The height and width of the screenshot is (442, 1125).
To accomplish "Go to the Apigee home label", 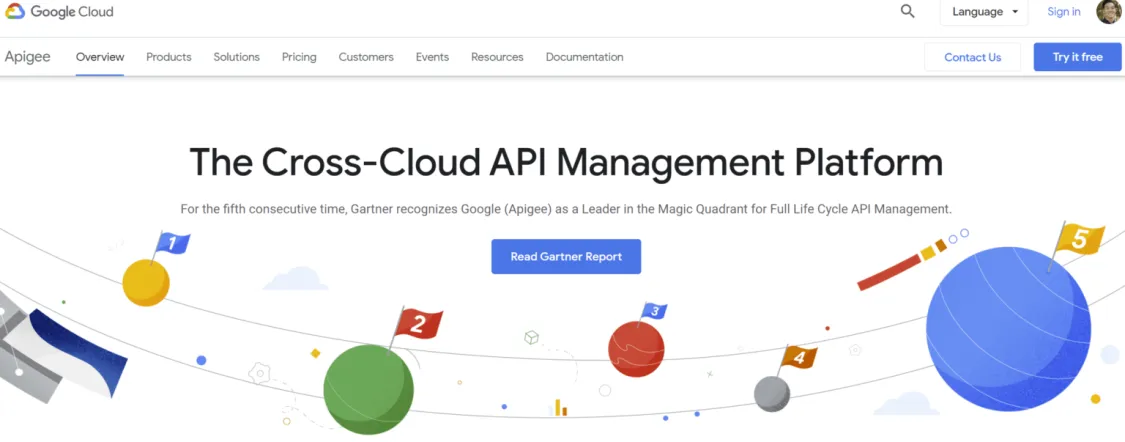I will (x=27, y=57).
